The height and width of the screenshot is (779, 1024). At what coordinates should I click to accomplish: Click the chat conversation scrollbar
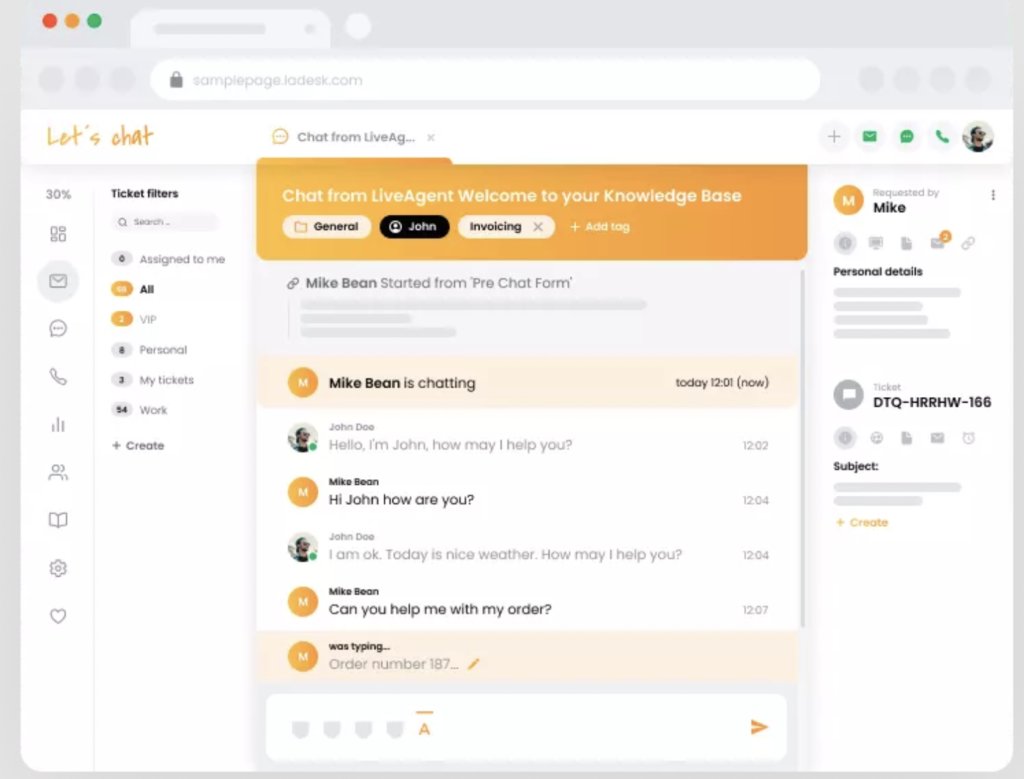click(x=802, y=447)
